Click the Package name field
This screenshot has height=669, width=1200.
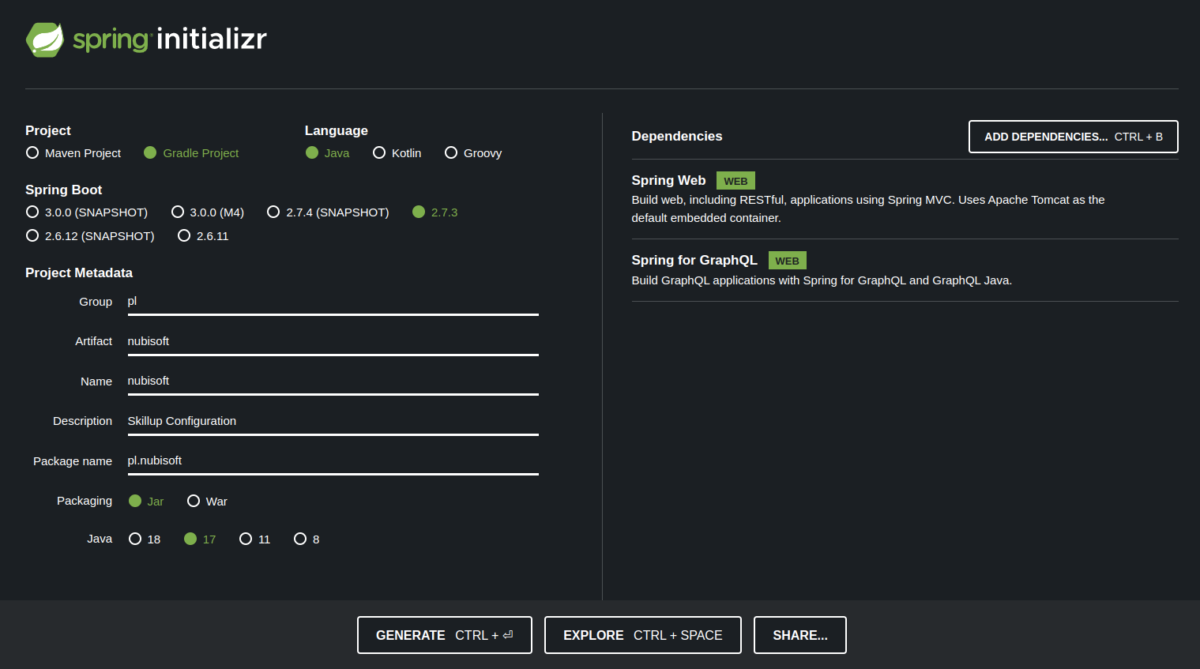(332, 461)
